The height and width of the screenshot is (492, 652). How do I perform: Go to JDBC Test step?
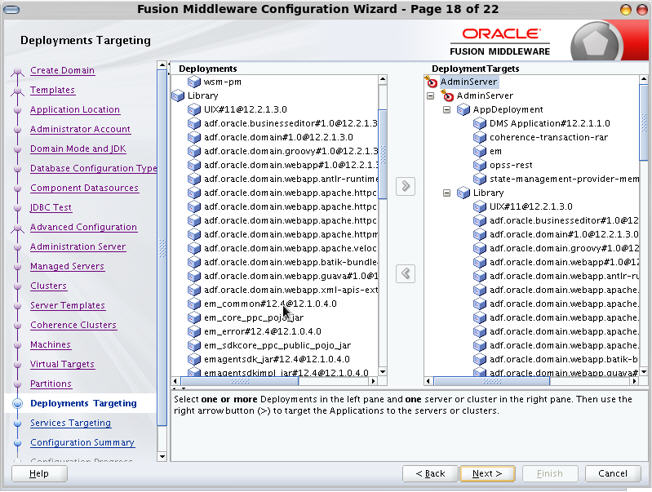click(x=51, y=207)
